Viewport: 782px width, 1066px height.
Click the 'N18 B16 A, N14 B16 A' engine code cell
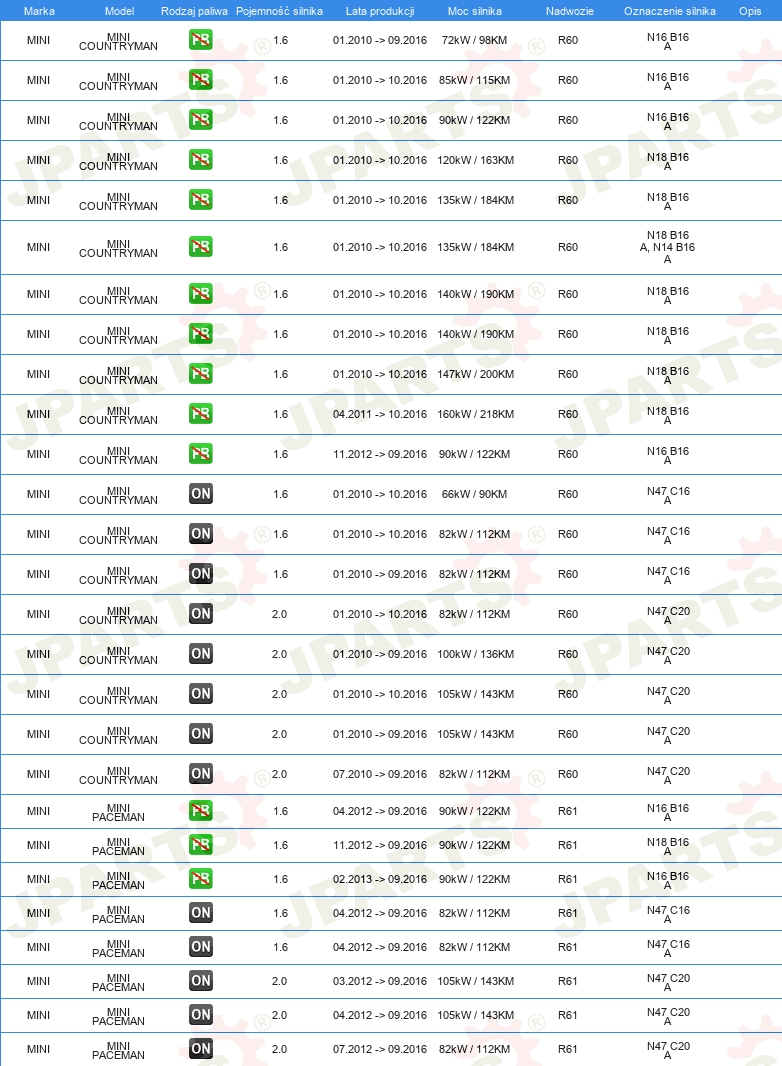[668, 247]
